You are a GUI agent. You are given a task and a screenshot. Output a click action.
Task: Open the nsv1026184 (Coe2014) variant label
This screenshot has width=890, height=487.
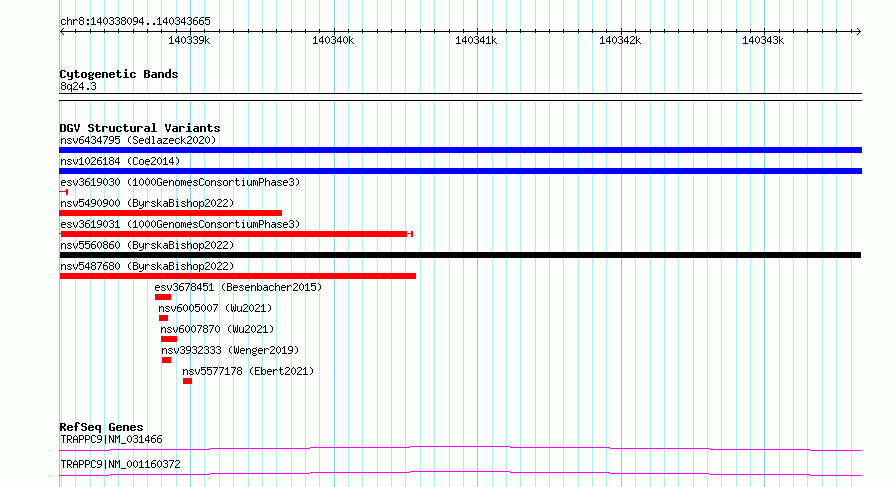pyautogui.click(x=120, y=161)
